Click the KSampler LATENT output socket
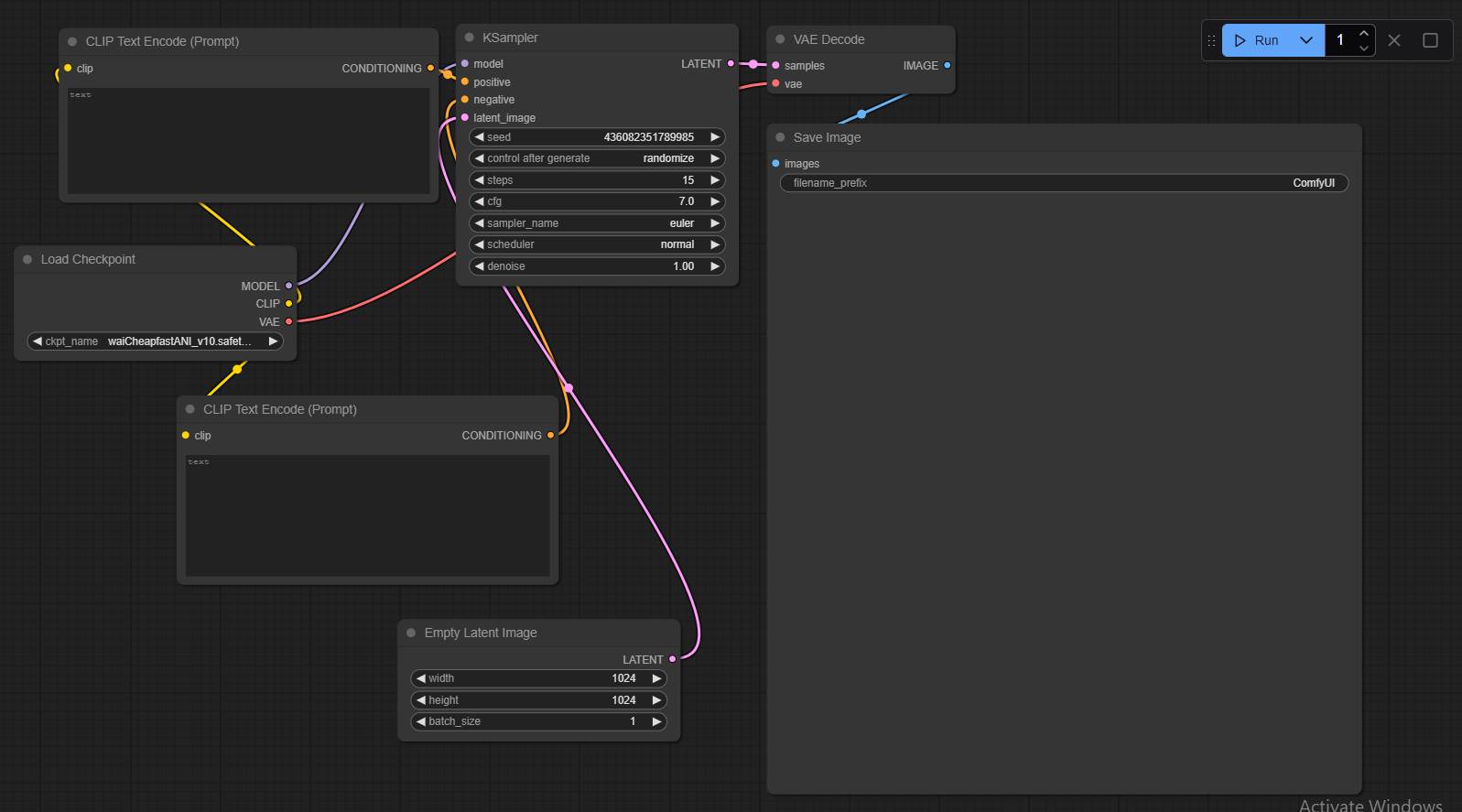Image resolution: width=1462 pixels, height=812 pixels. point(731,64)
